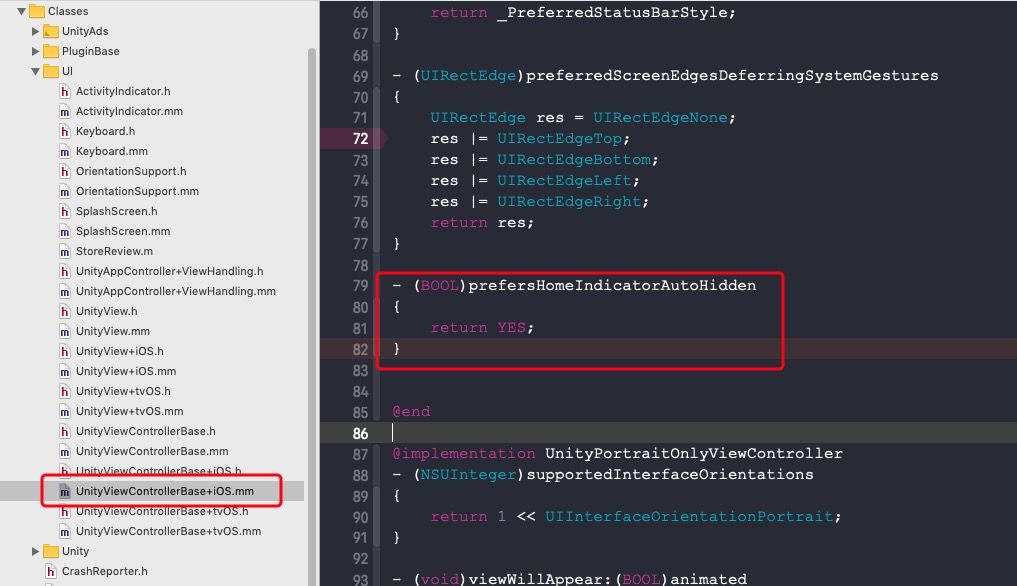Select SplashScreen.mm file
1017x586 pixels.
pyautogui.click(x=123, y=231)
